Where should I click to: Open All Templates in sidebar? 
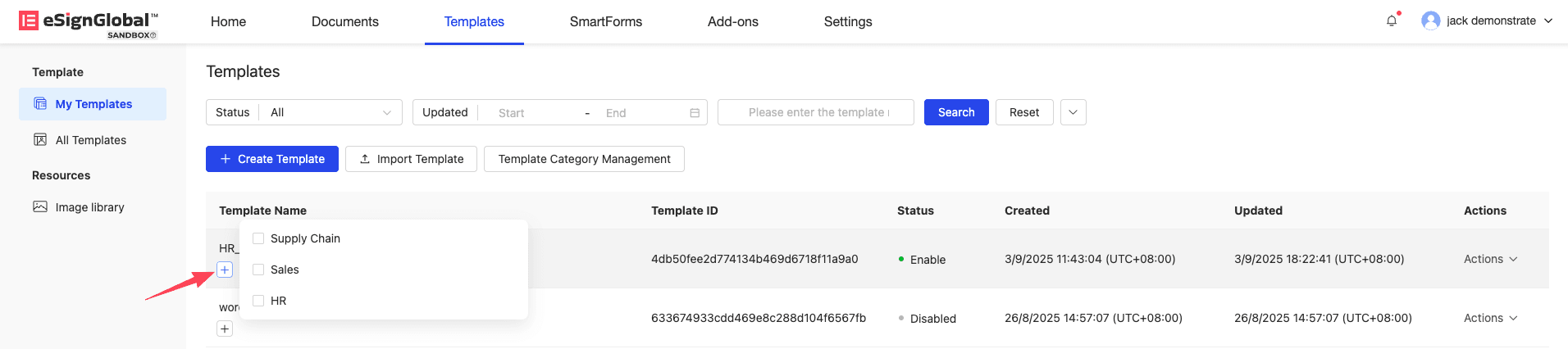90,140
